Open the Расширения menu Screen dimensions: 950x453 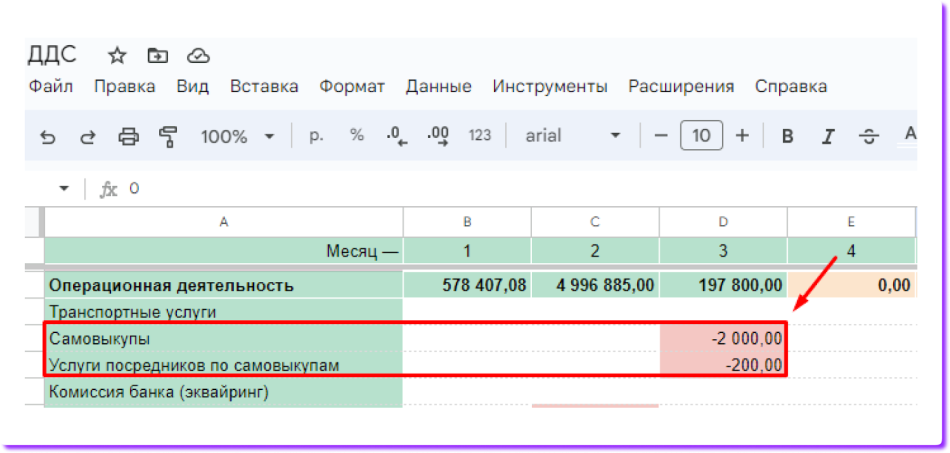[681, 87]
